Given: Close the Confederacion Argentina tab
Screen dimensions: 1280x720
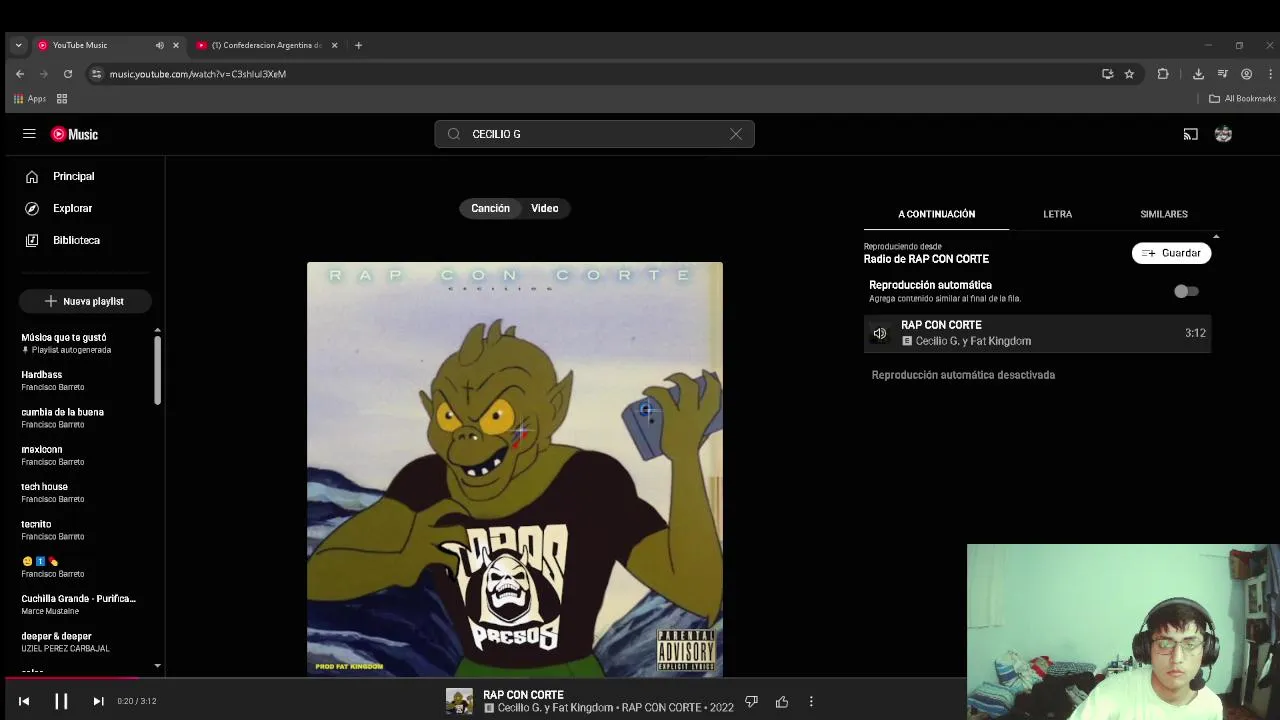Looking at the screenshot, I should click(334, 45).
